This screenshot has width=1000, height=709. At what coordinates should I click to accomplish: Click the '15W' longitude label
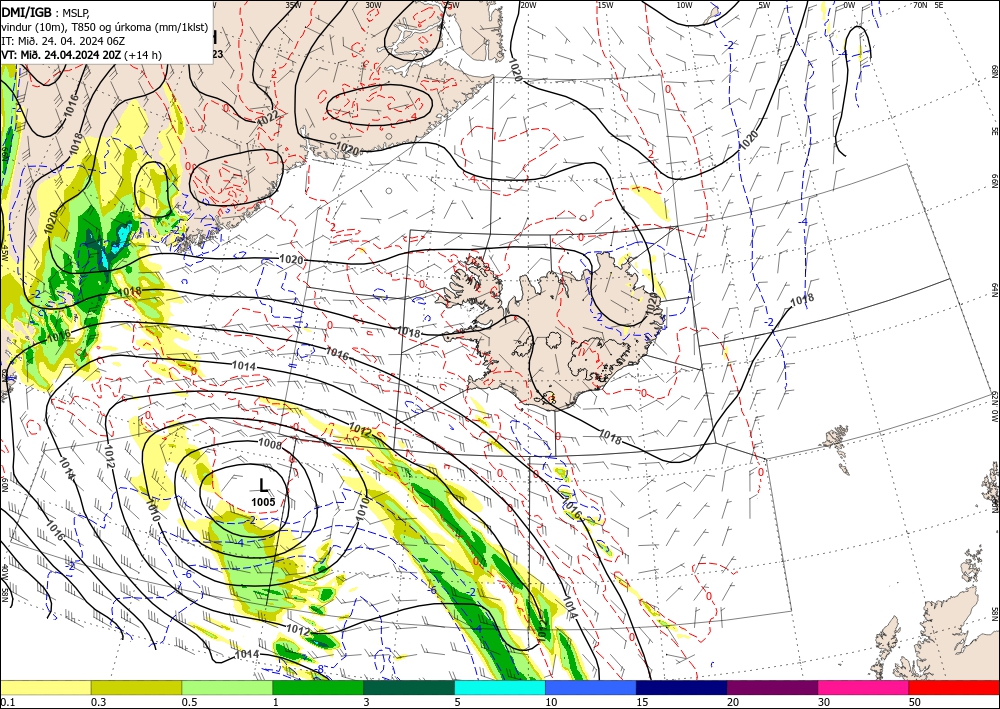pyautogui.click(x=605, y=5)
